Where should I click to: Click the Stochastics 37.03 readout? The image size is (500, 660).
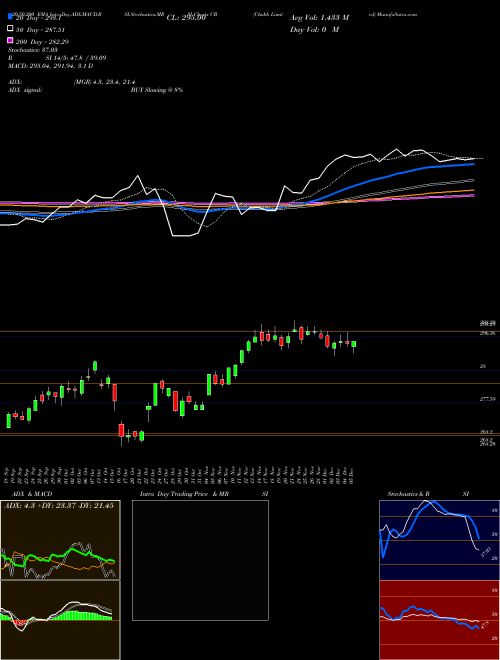tap(34, 50)
